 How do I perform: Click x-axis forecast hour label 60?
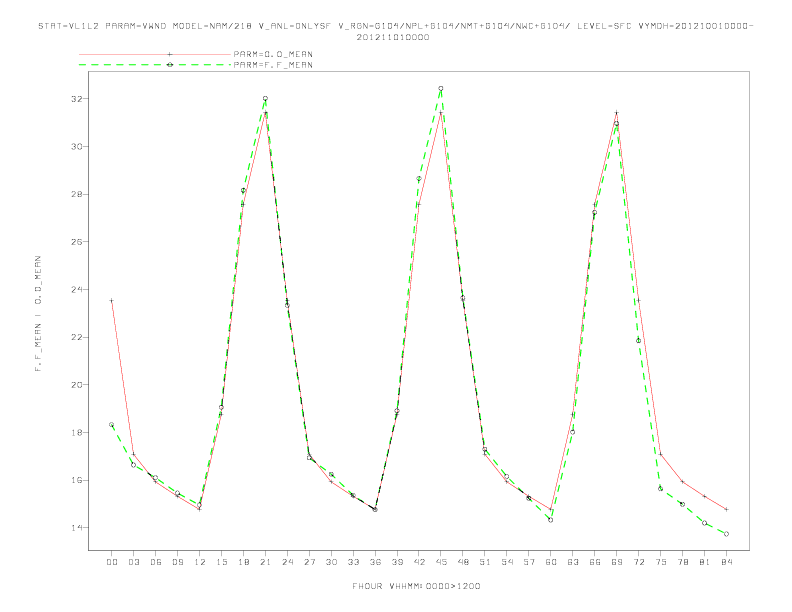coord(551,562)
